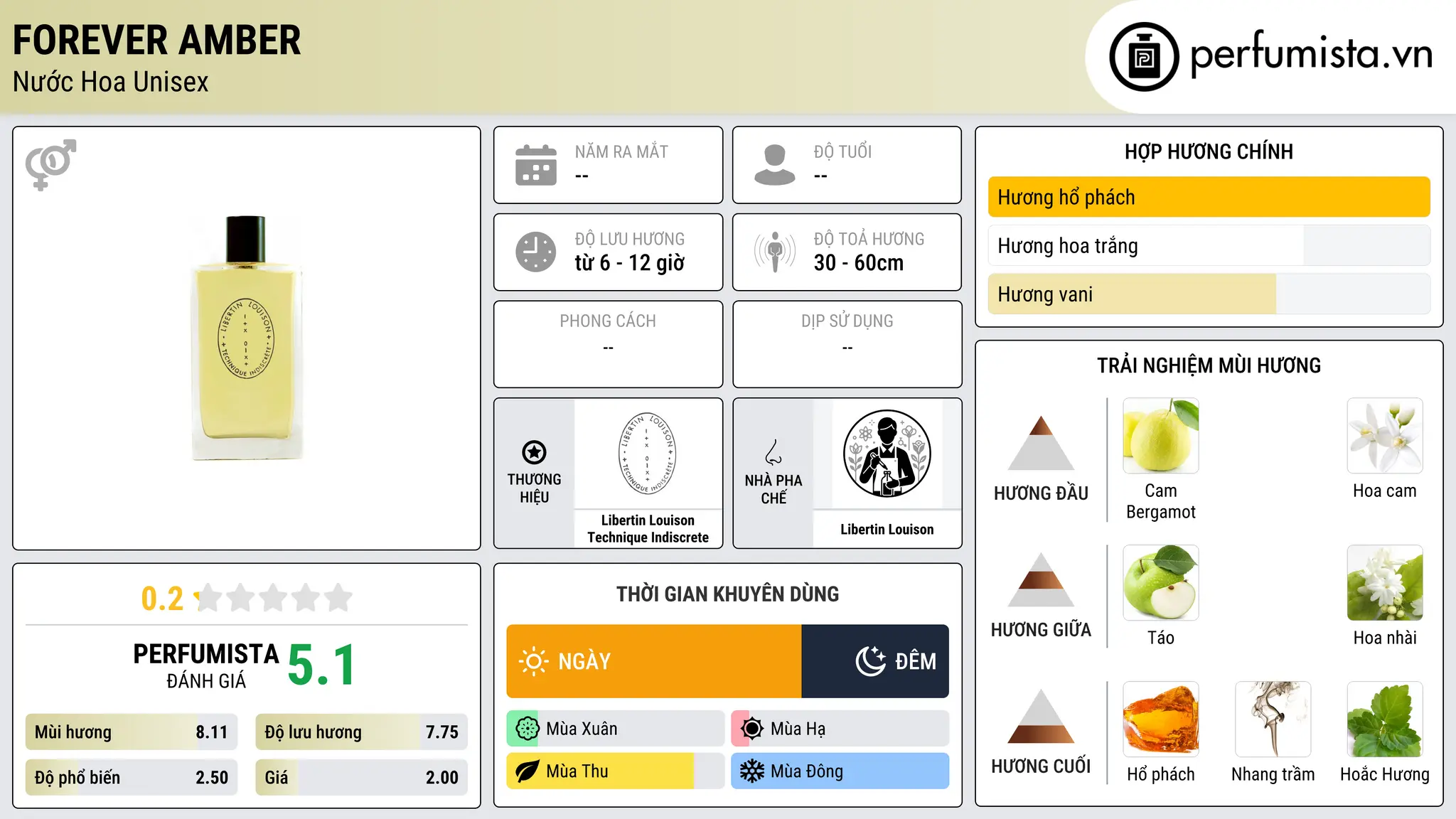Click the Năm ra mắt label
The width and height of the screenshot is (1456, 819).
(621, 152)
